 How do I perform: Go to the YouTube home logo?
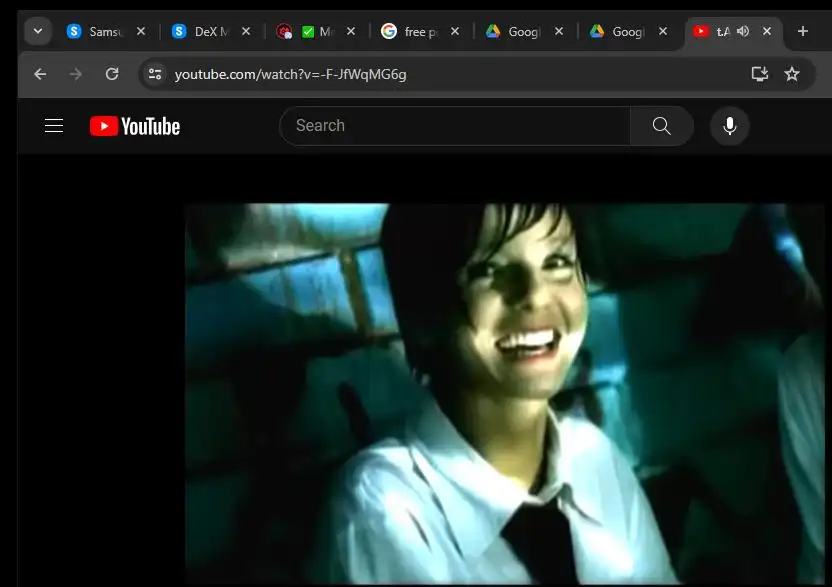pos(135,126)
